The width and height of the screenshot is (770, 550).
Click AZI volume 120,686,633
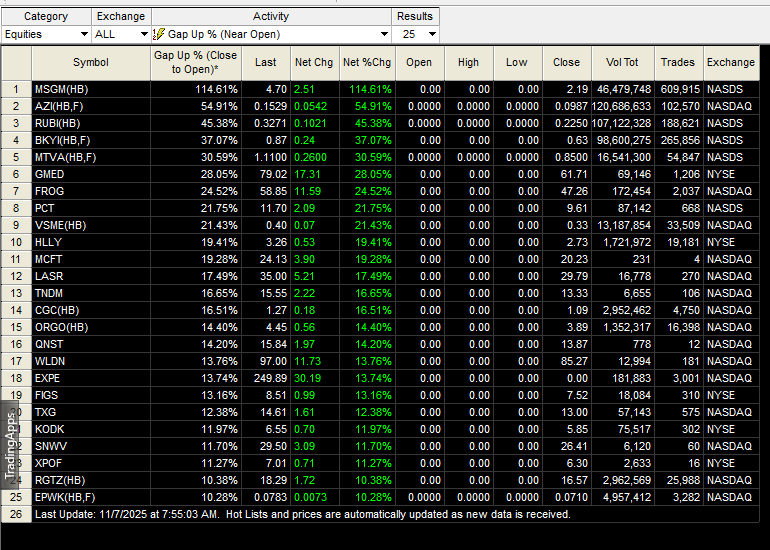(622, 107)
